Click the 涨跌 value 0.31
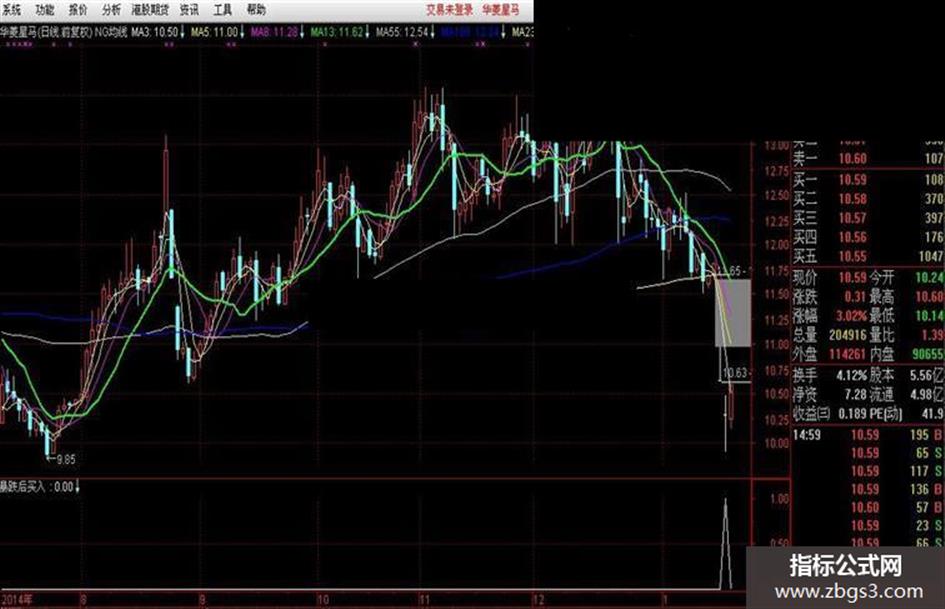This screenshot has height=609, width=945. click(x=855, y=297)
